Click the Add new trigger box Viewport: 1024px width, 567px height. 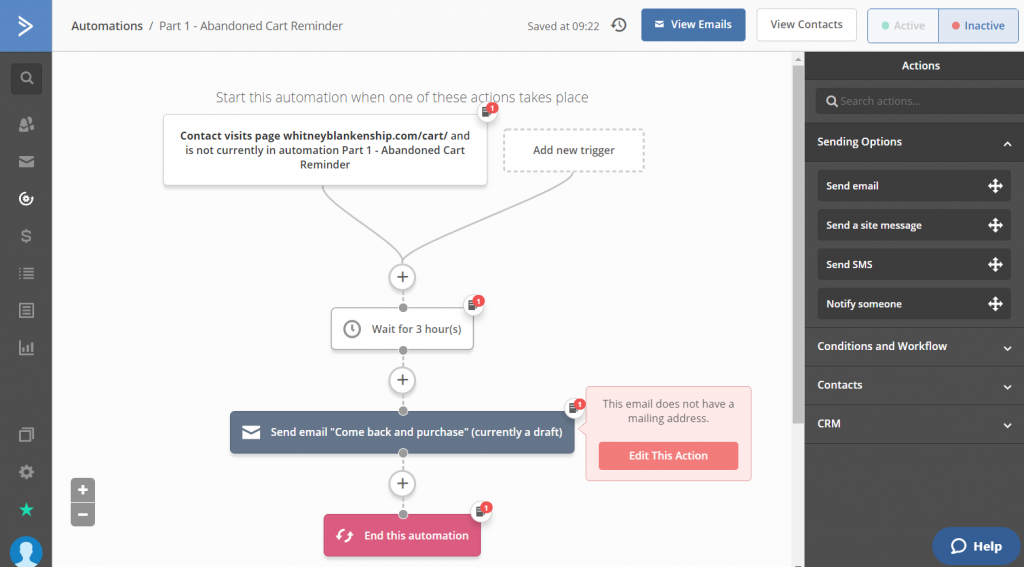click(x=574, y=150)
